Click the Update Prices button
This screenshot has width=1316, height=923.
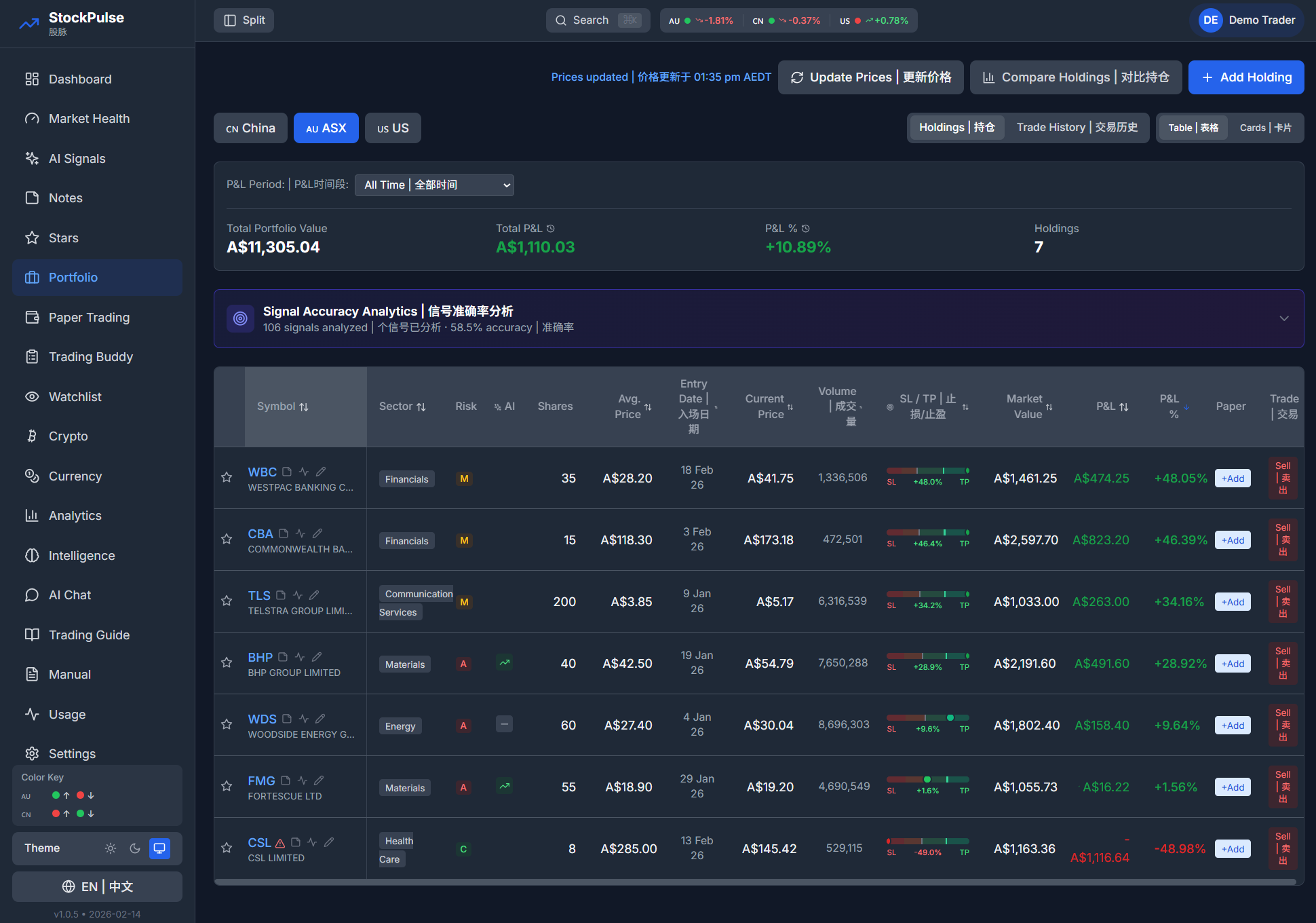pos(870,77)
